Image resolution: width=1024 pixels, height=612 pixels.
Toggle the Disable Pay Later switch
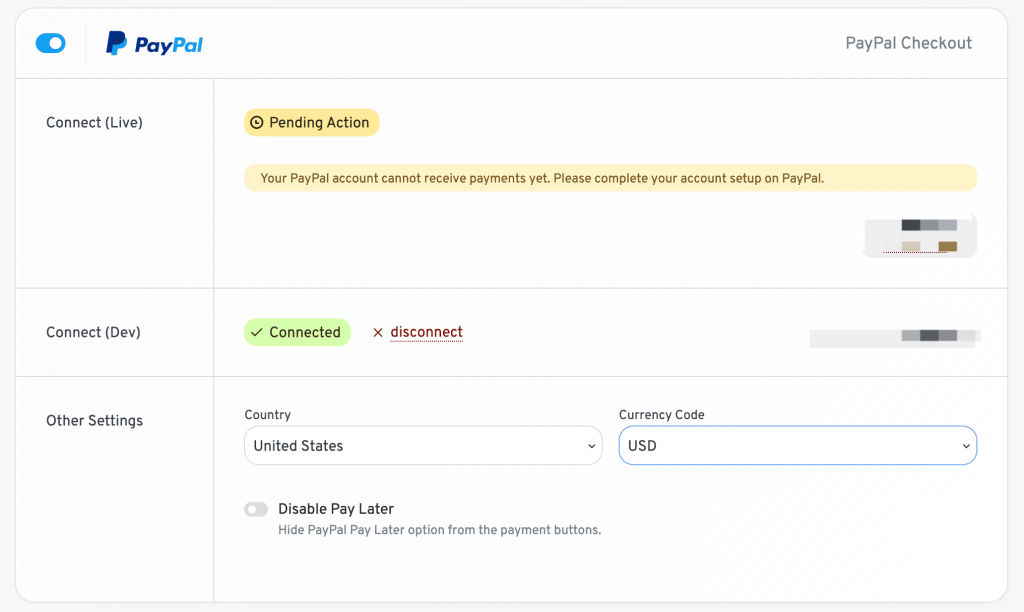[x=256, y=509]
